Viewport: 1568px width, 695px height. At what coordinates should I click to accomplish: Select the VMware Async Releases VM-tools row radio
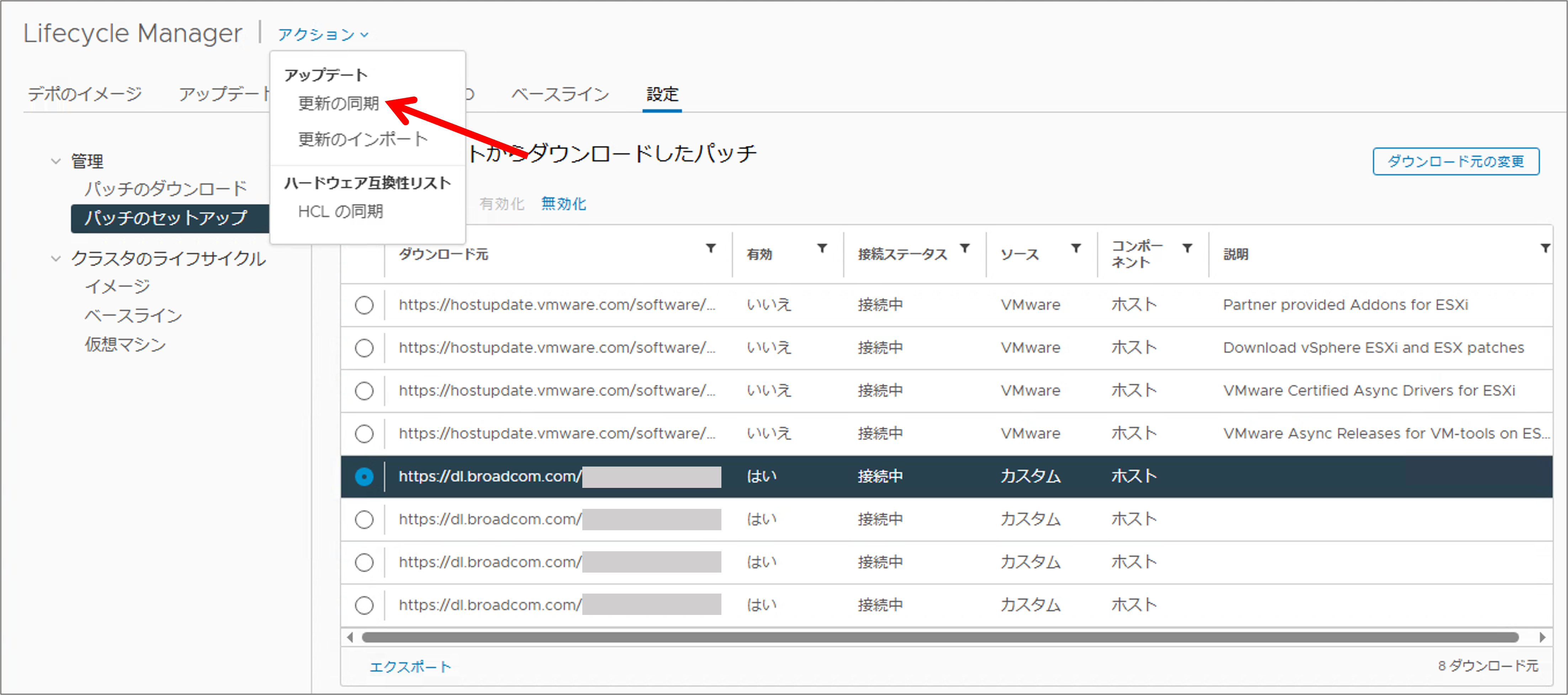coord(364,434)
